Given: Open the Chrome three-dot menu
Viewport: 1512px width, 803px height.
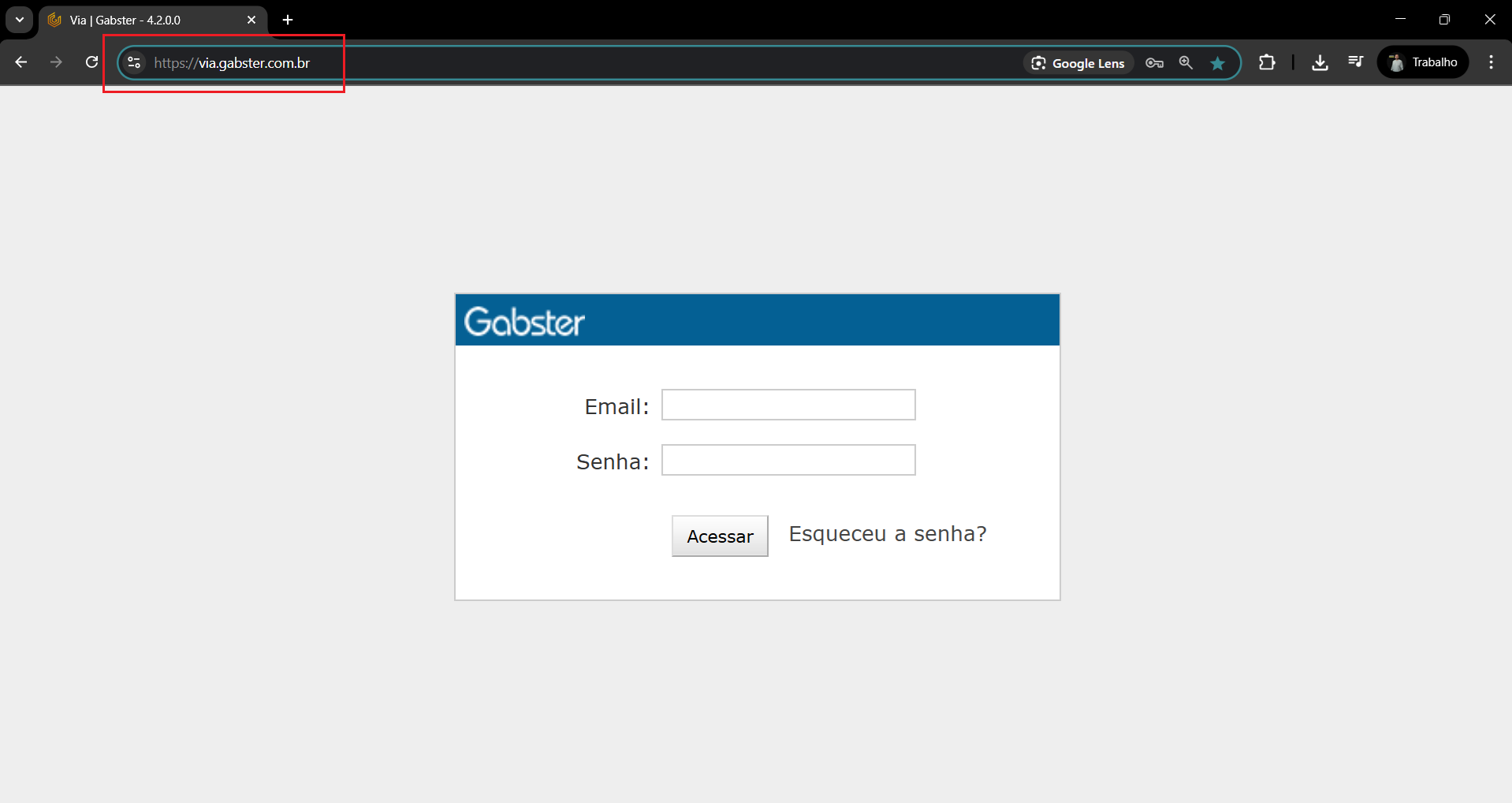Looking at the screenshot, I should pyautogui.click(x=1491, y=62).
